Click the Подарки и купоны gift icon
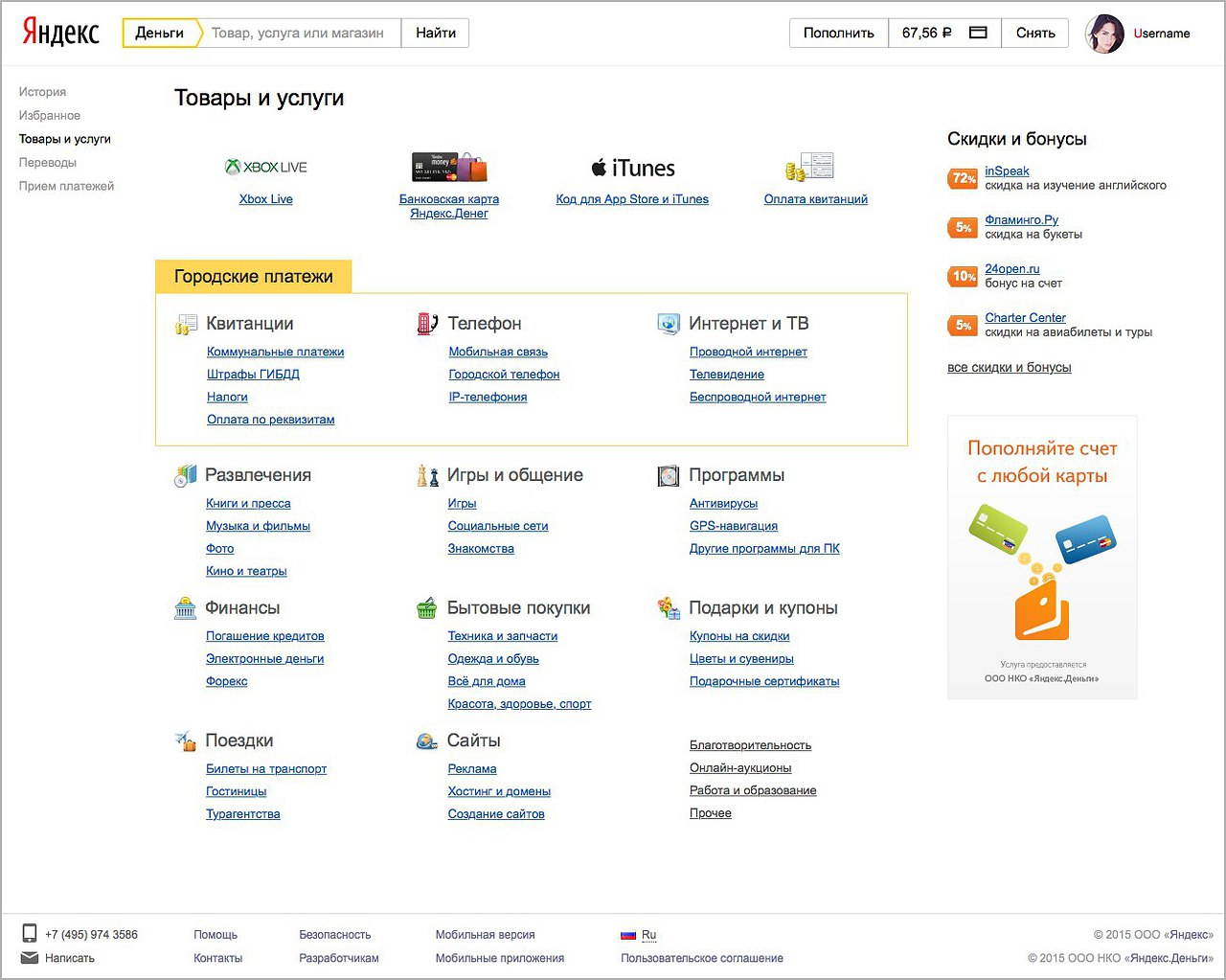 pyautogui.click(x=669, y=607)
